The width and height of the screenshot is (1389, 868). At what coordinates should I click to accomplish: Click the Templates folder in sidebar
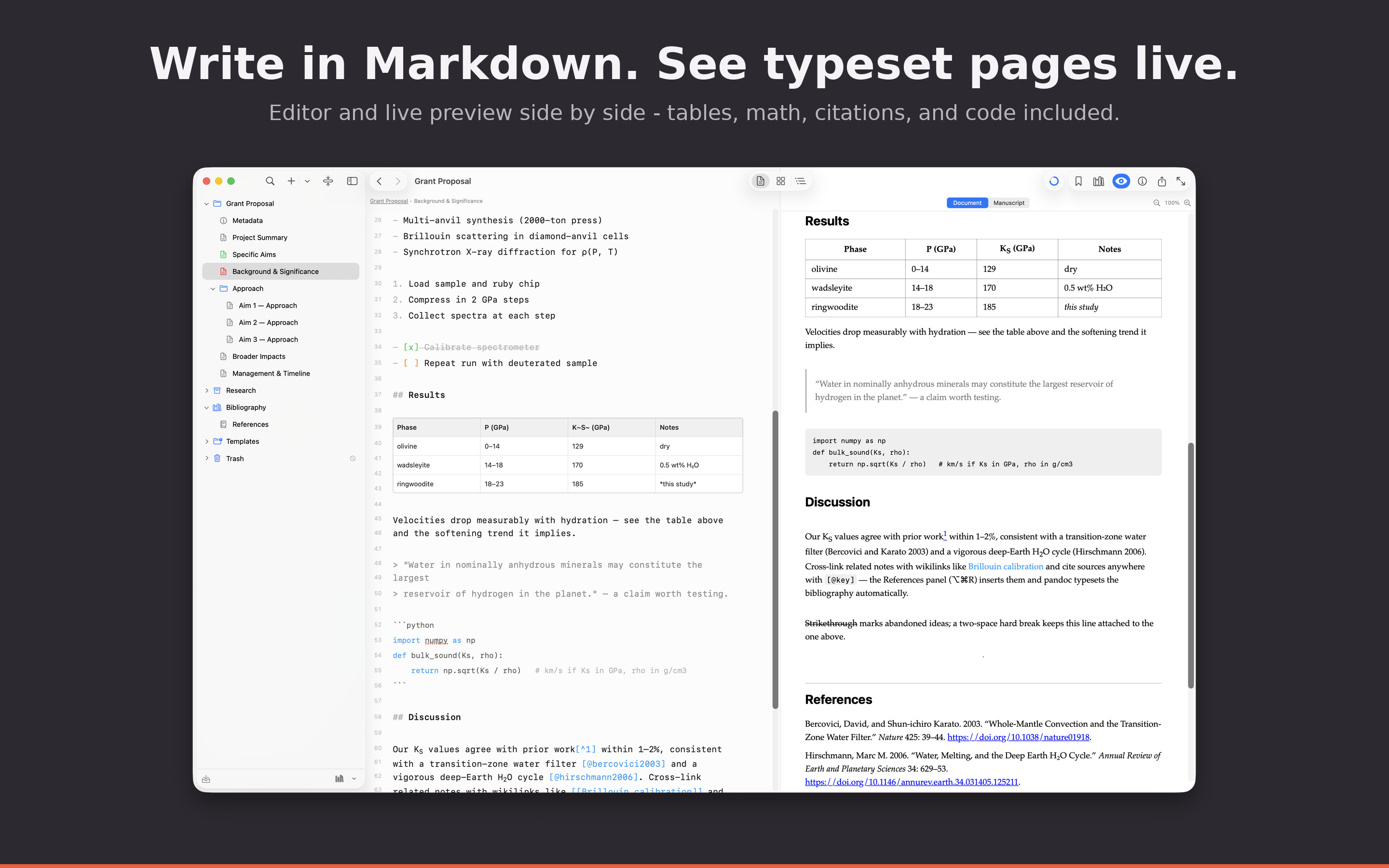(x=281, y=441)
